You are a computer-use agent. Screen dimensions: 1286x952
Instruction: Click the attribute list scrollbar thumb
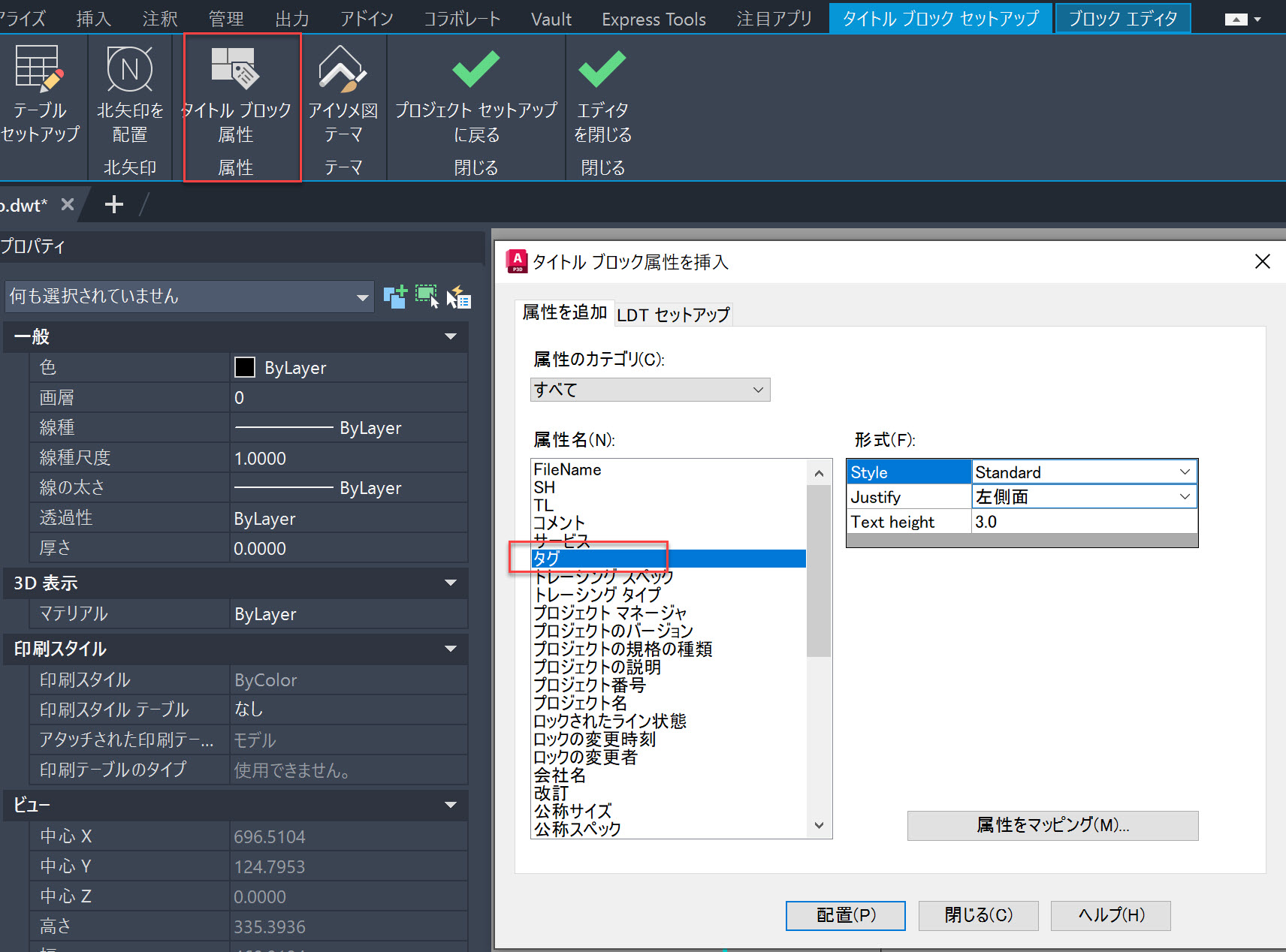819,571
